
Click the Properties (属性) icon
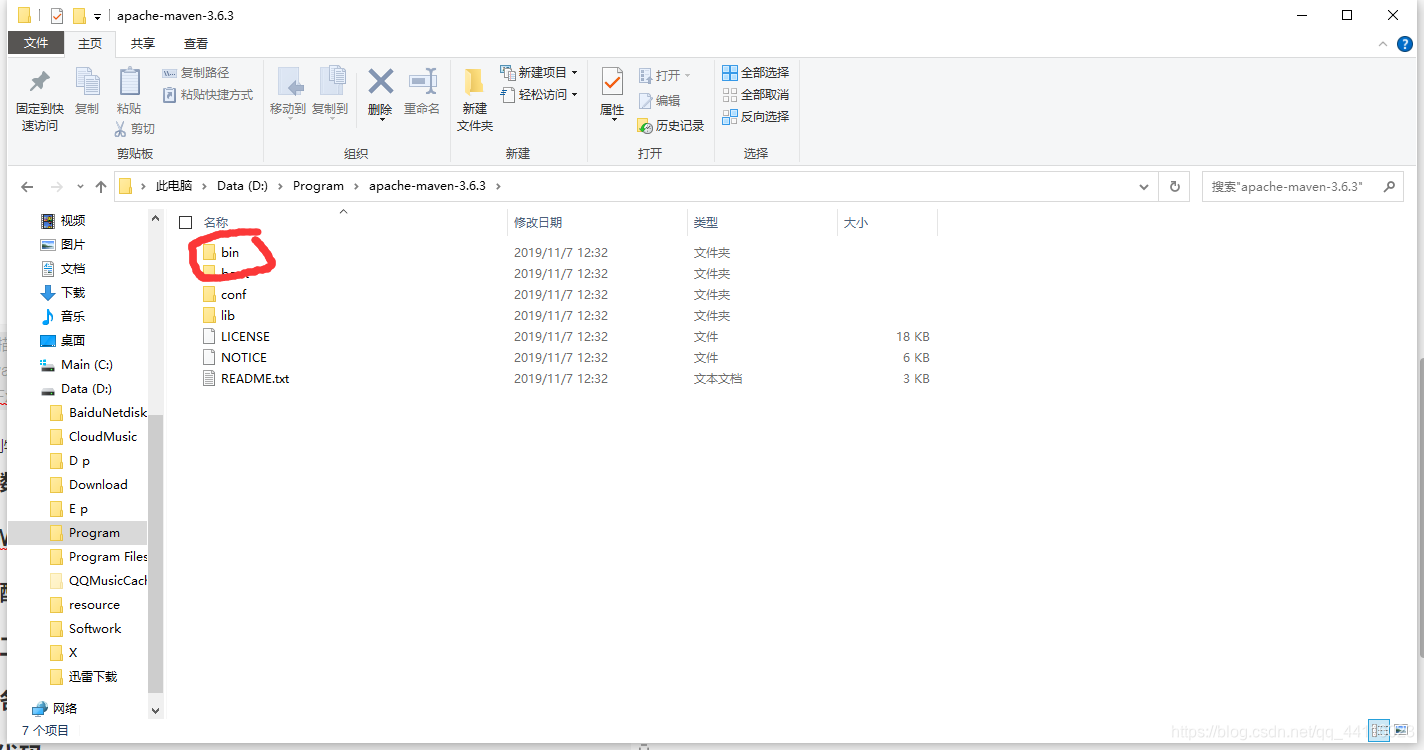pyautogui.click(x=612, y=82)
